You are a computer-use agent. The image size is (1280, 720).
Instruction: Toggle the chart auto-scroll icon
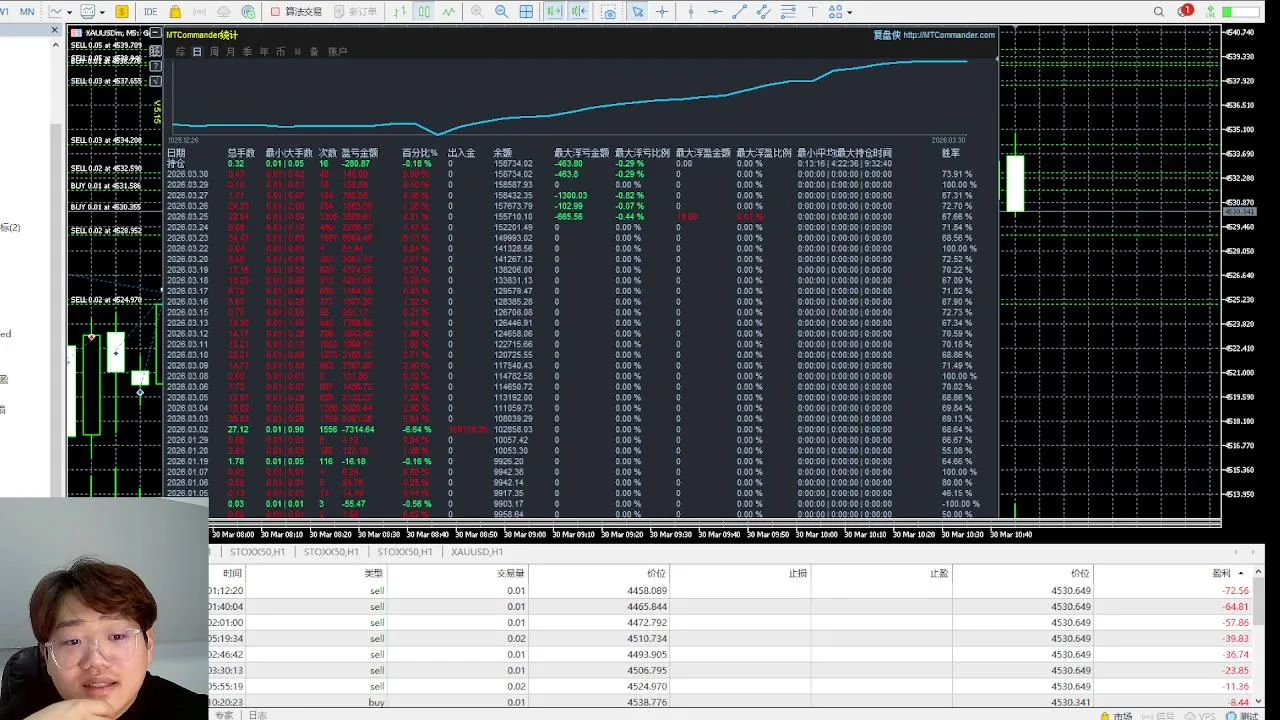(554, 12)
